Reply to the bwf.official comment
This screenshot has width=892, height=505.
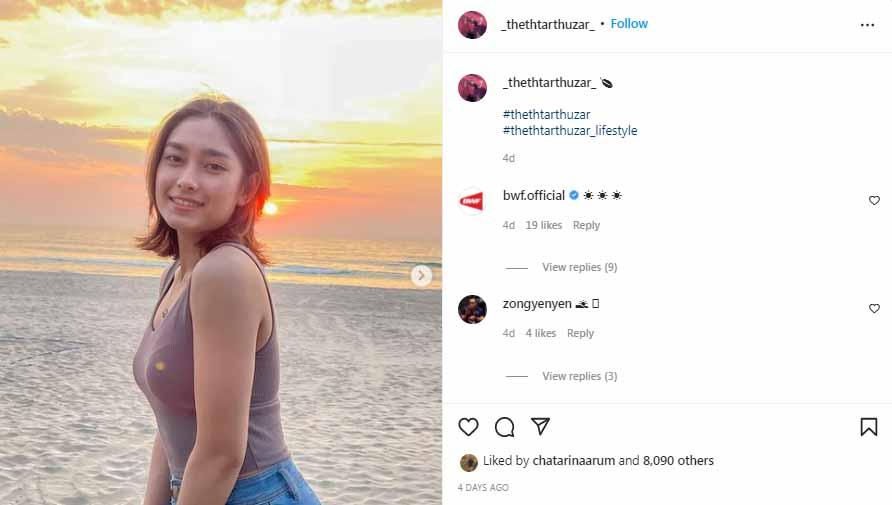point(586,225)
